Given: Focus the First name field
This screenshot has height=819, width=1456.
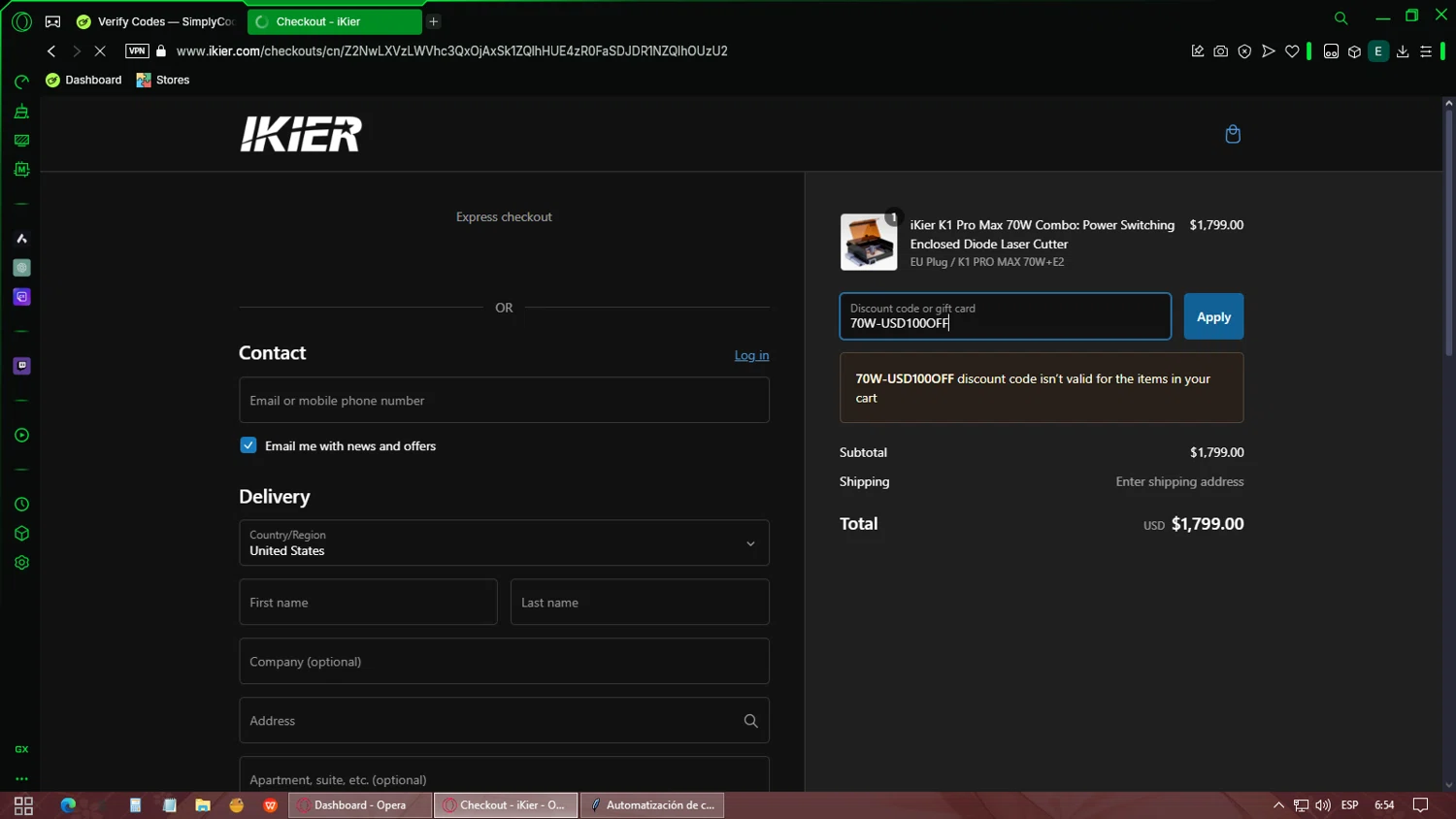Looking at the screenshot, I should point(368,602).
